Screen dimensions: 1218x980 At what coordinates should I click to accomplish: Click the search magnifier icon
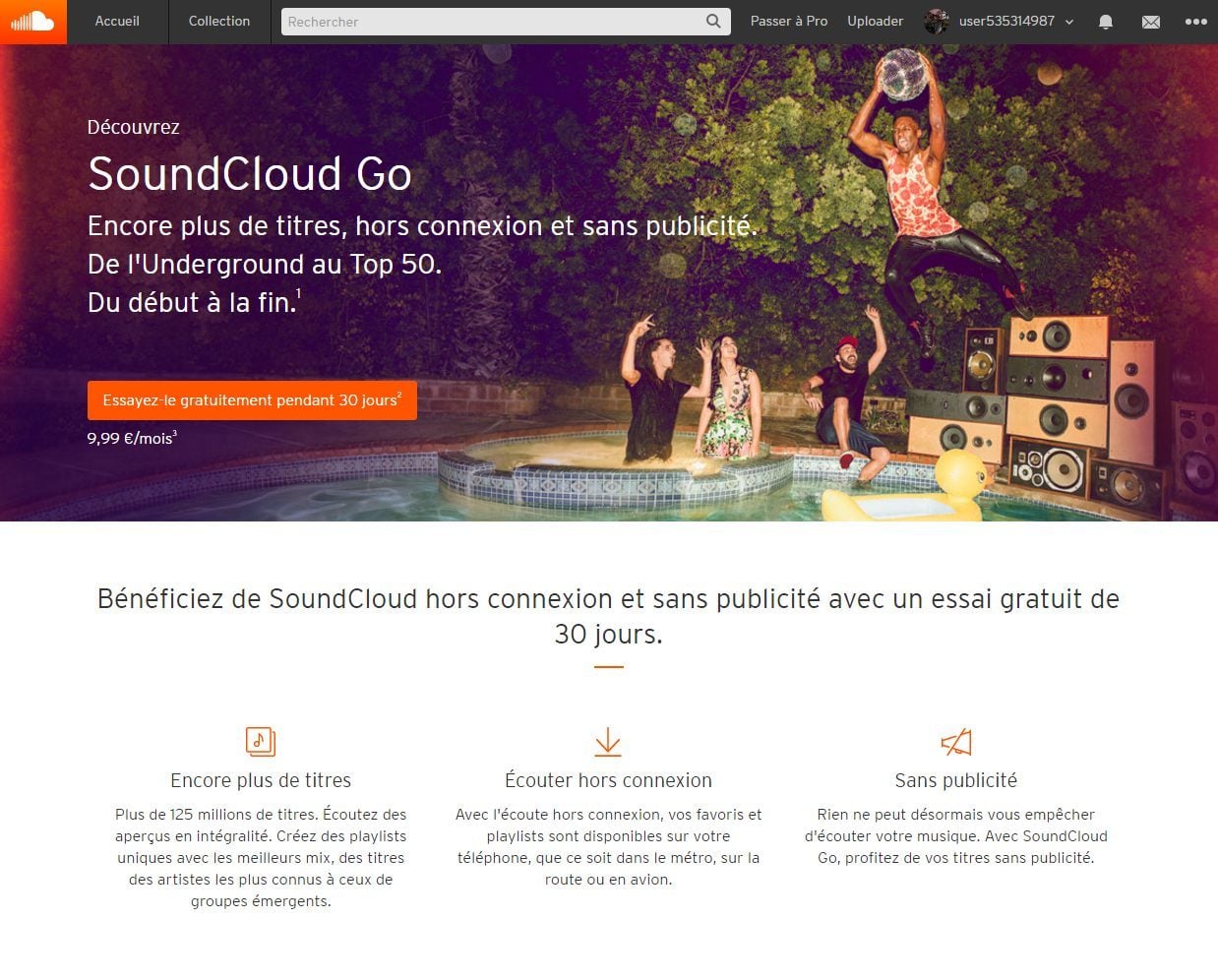(713, 21)
